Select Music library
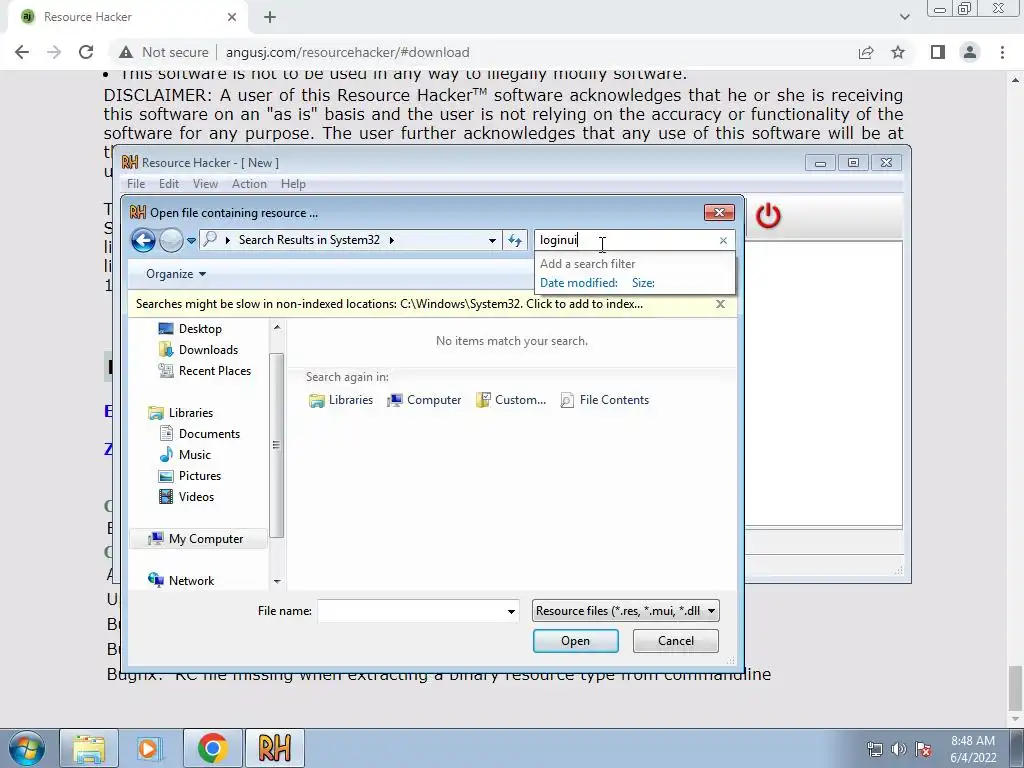Screen dimensions: 1024x768 (x=185, y=455)
